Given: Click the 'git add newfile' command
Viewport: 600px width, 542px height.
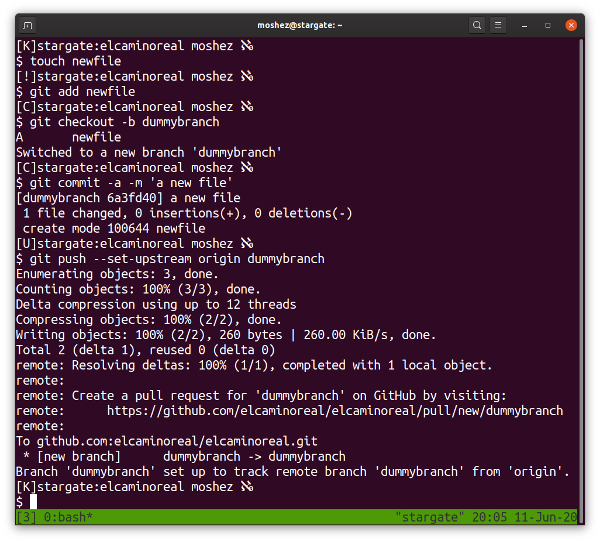Looking at the screenshot, I should coord(75,92).
